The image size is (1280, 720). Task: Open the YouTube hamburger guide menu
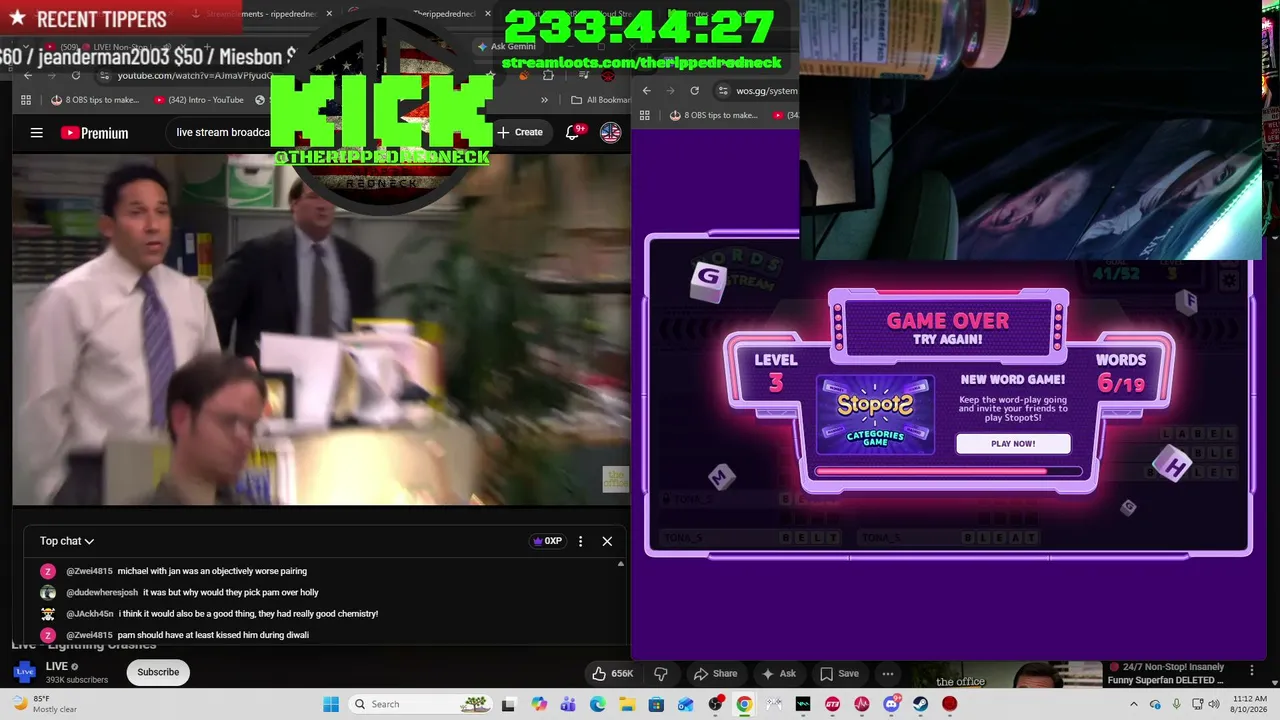37,133
